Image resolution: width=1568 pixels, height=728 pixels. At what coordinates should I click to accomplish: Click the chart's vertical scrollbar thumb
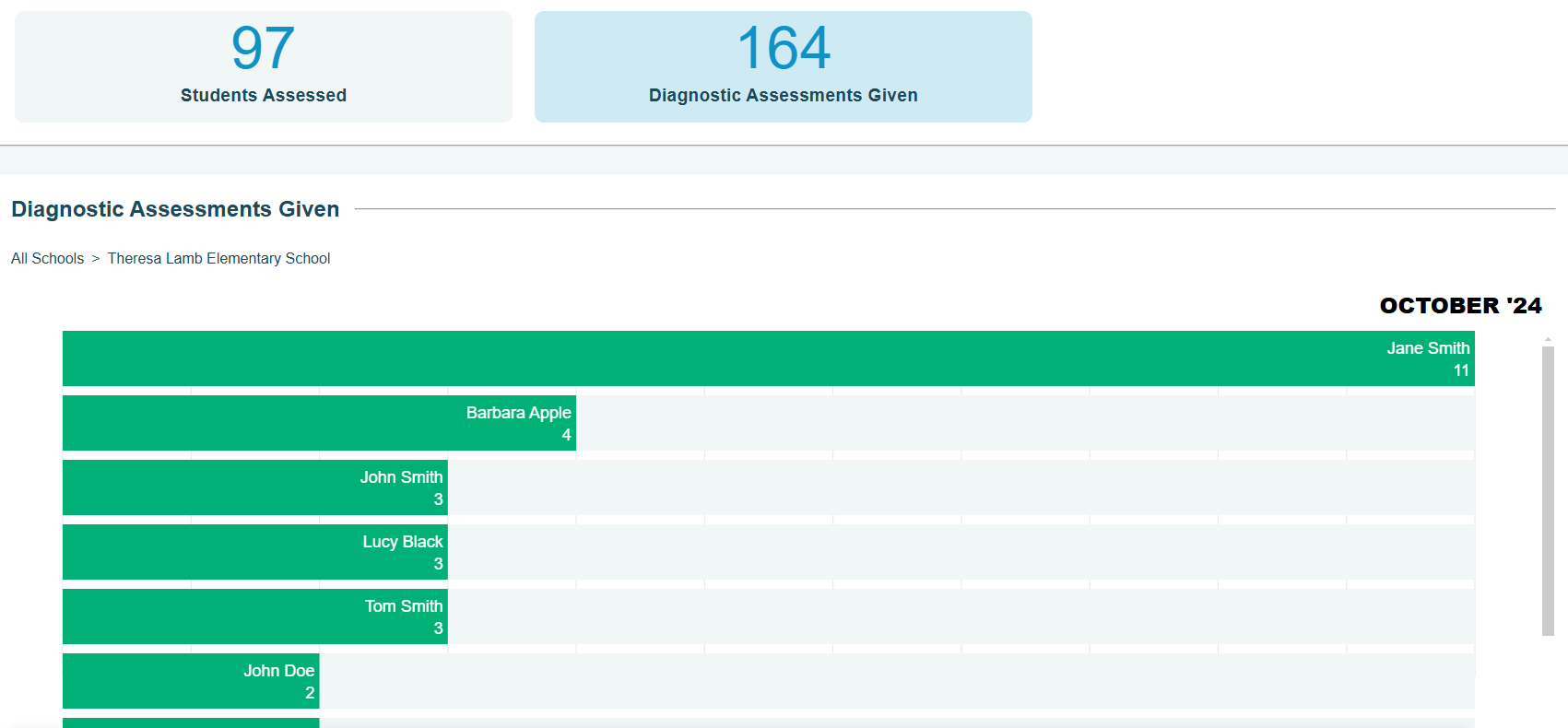tap(1548, 490)
